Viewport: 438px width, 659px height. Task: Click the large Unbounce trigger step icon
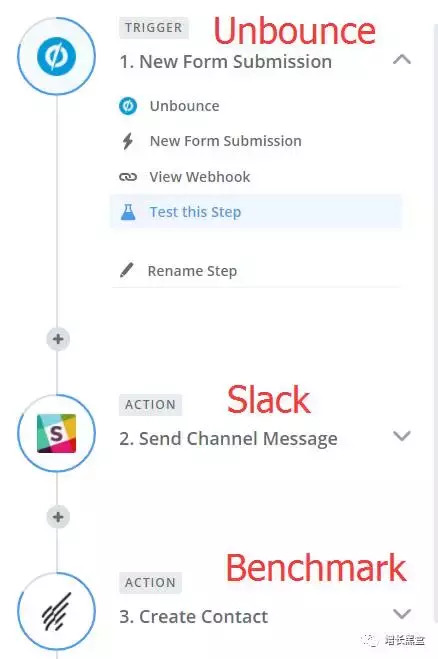tap(56, 56)
